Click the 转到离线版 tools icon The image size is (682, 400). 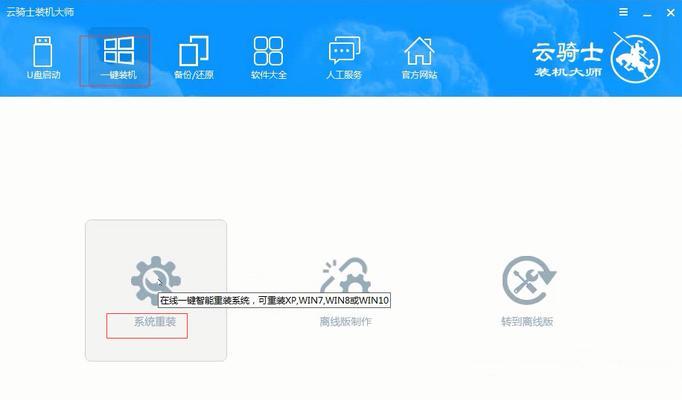point(529,280)
